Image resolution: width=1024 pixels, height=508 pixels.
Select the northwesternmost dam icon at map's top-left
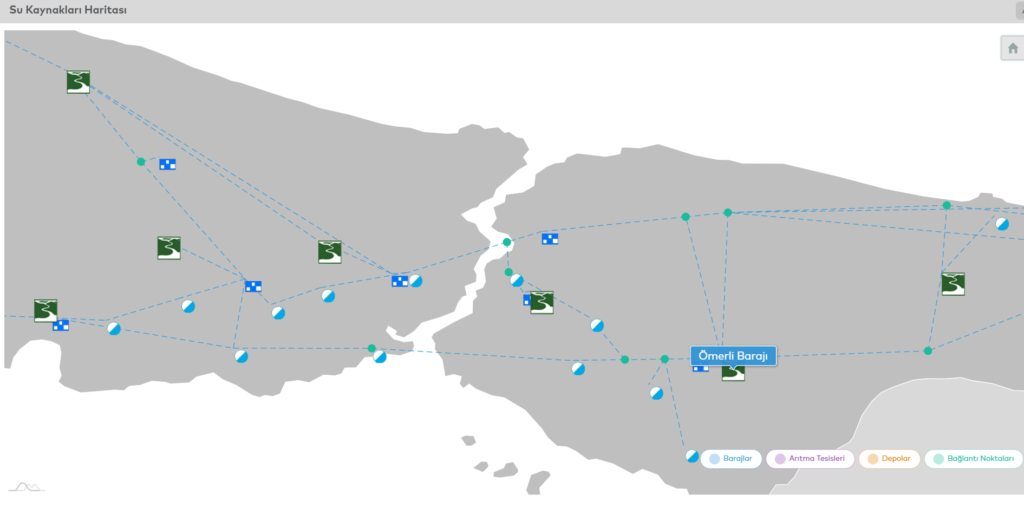[x=78, y=82]
